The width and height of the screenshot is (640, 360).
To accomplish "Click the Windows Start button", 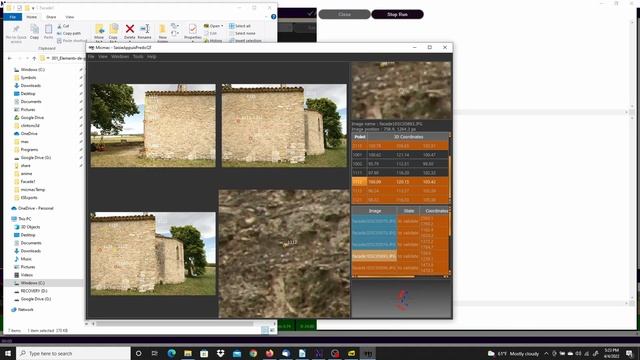I will pos(8,353).
